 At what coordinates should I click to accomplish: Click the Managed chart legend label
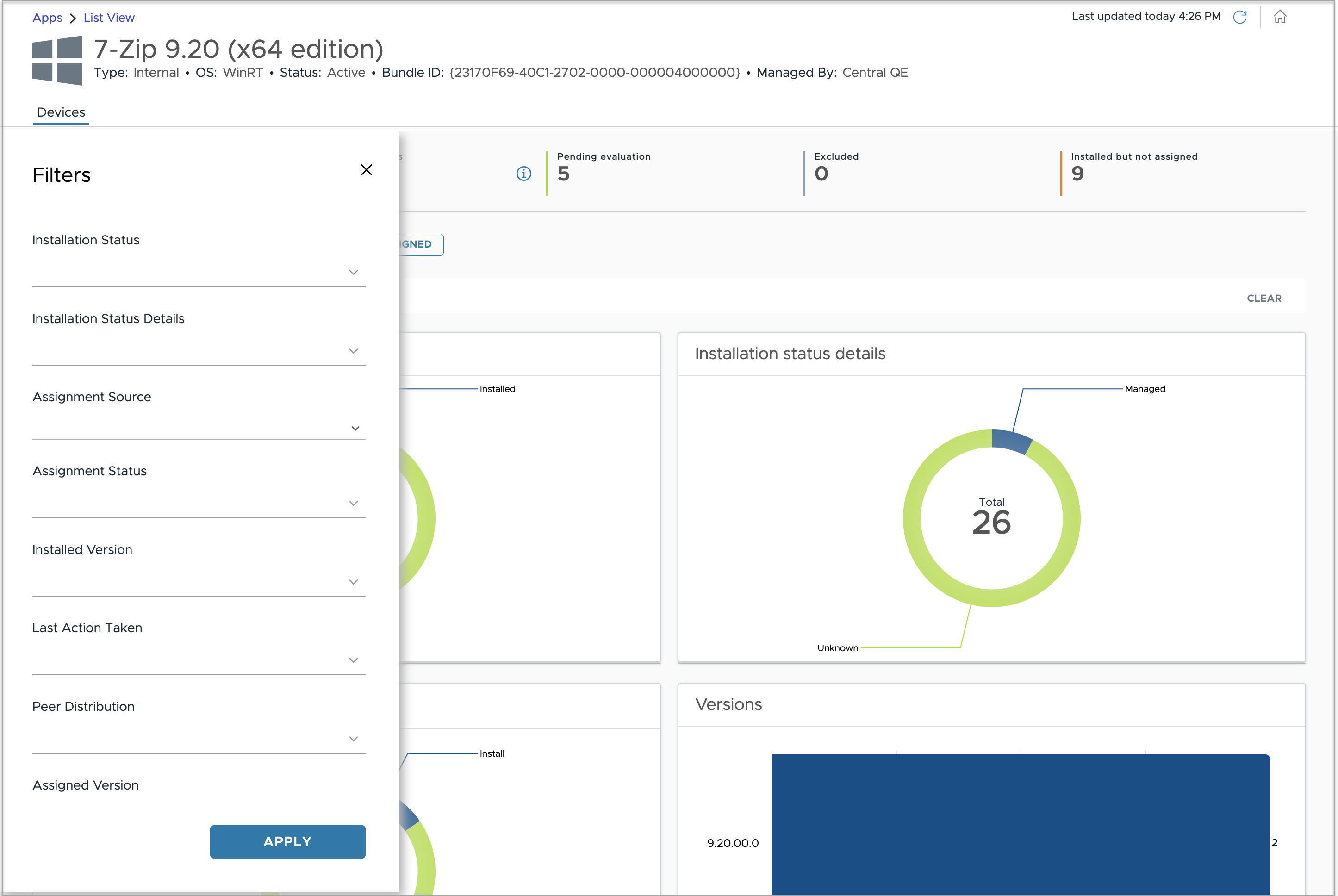pos(1145,389)
